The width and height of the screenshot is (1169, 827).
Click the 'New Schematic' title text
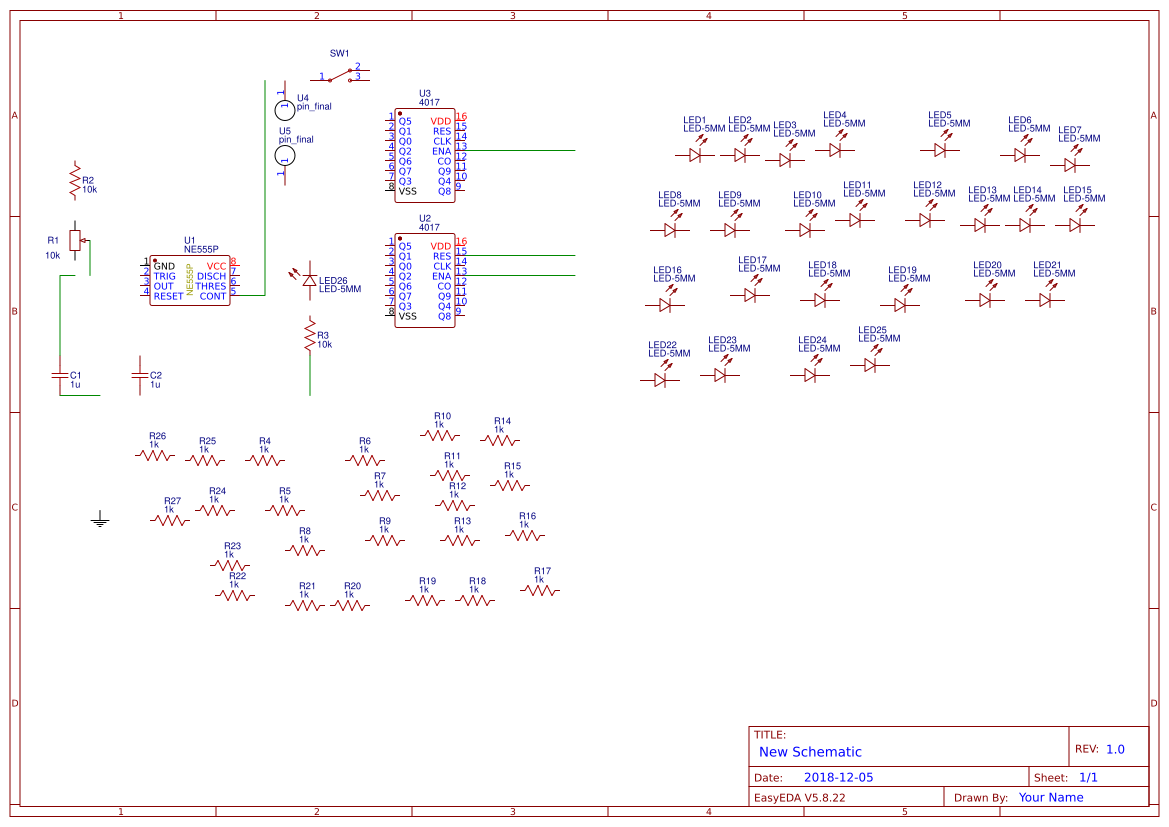pos(810,752)
